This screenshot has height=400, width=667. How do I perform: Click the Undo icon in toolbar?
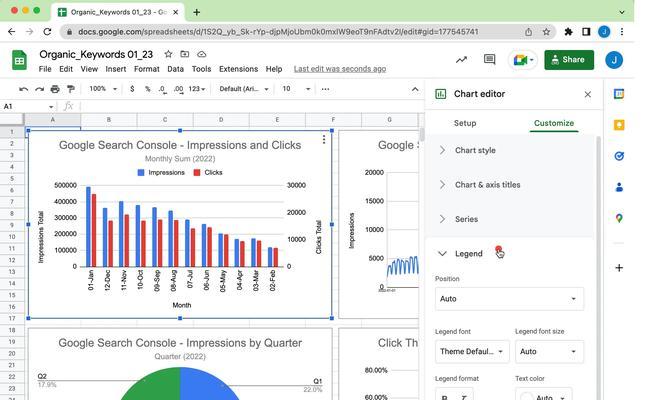(23, 89)
